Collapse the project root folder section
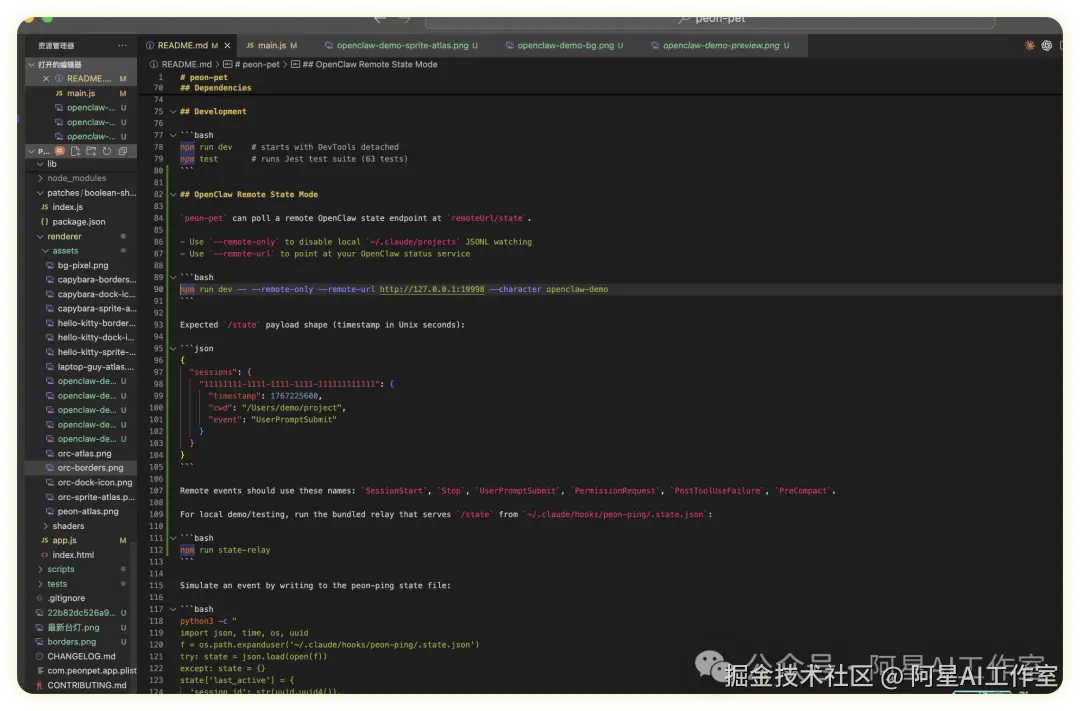Viewport: 1080px width, 711px height. click(31, 151)
